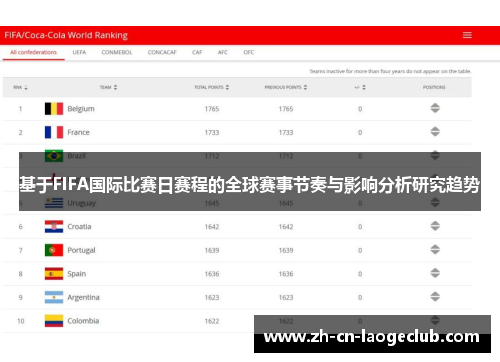Switch to the CAF tab
Image resolution: width=500 pixels, height=362 pixels.
197,52
